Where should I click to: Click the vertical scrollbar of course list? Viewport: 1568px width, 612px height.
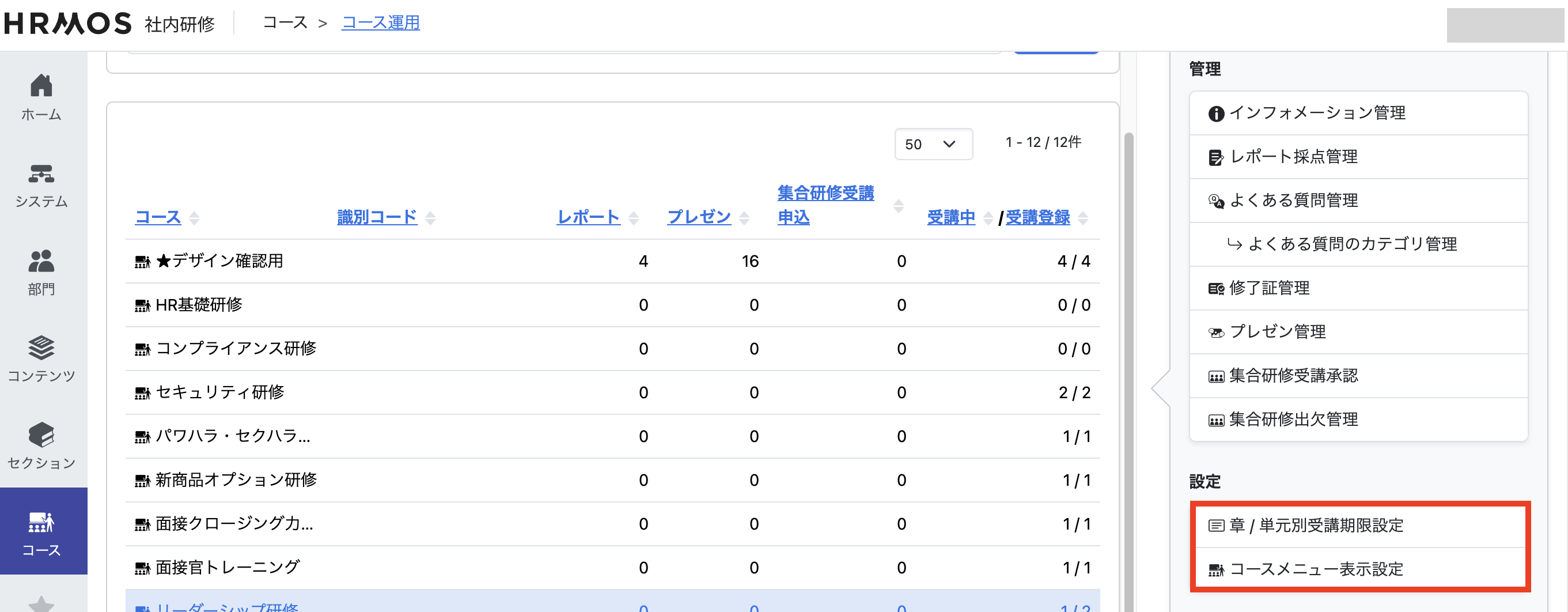click(x=1128, y=365)
